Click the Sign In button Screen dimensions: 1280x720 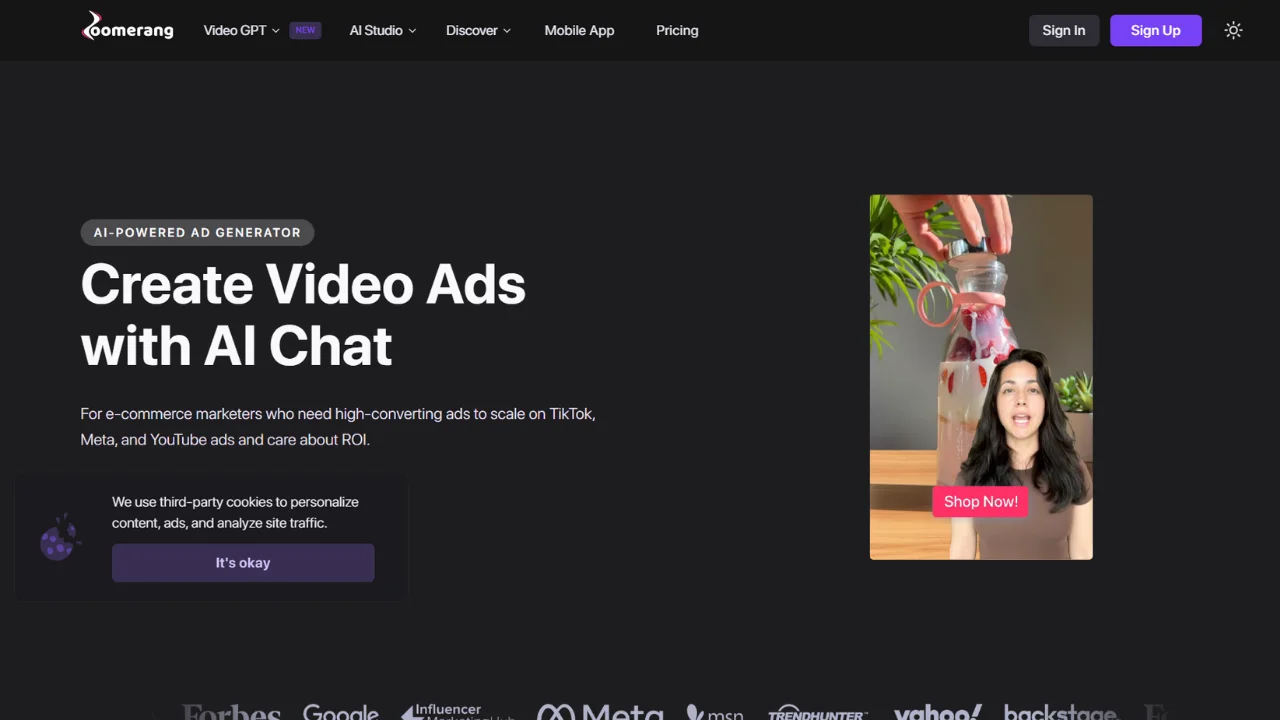click(1063, 30)
